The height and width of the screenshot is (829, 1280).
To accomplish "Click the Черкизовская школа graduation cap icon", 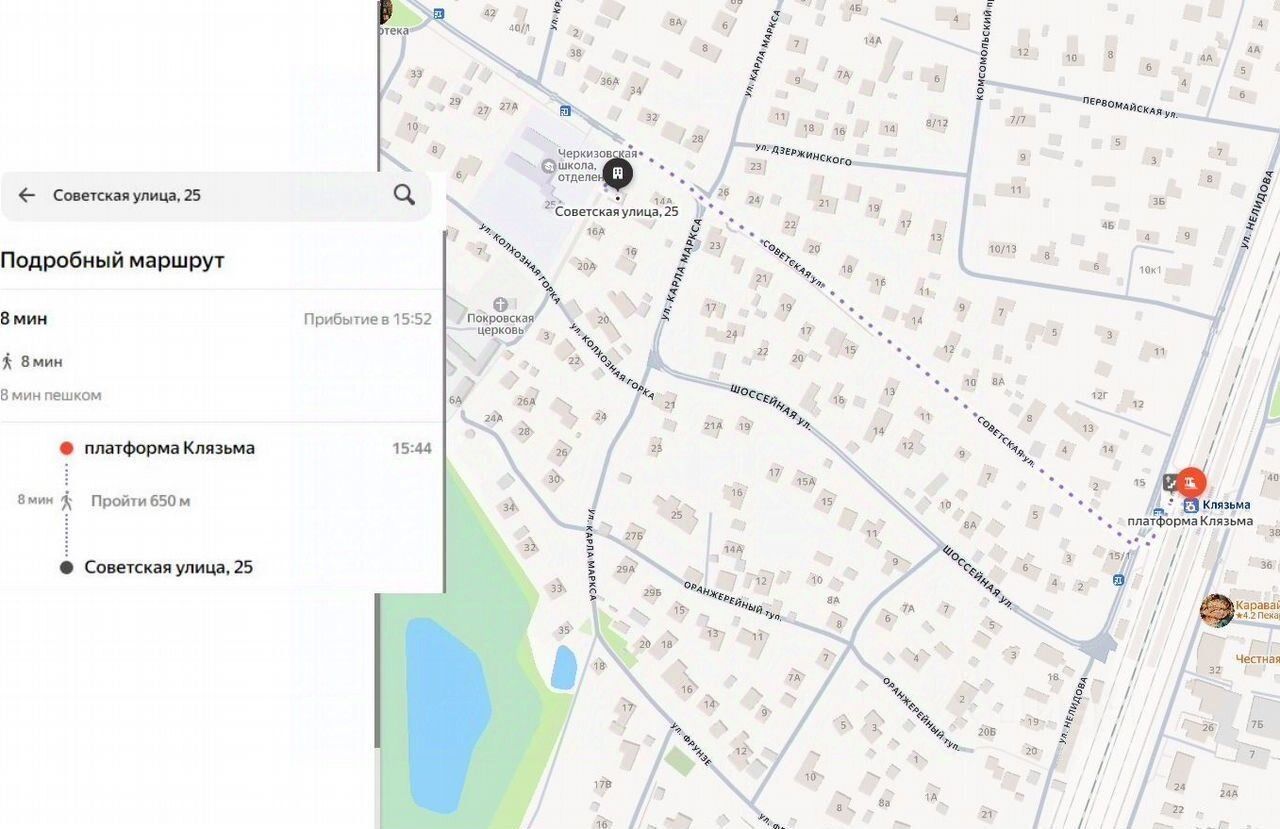I will click(547, 165).
